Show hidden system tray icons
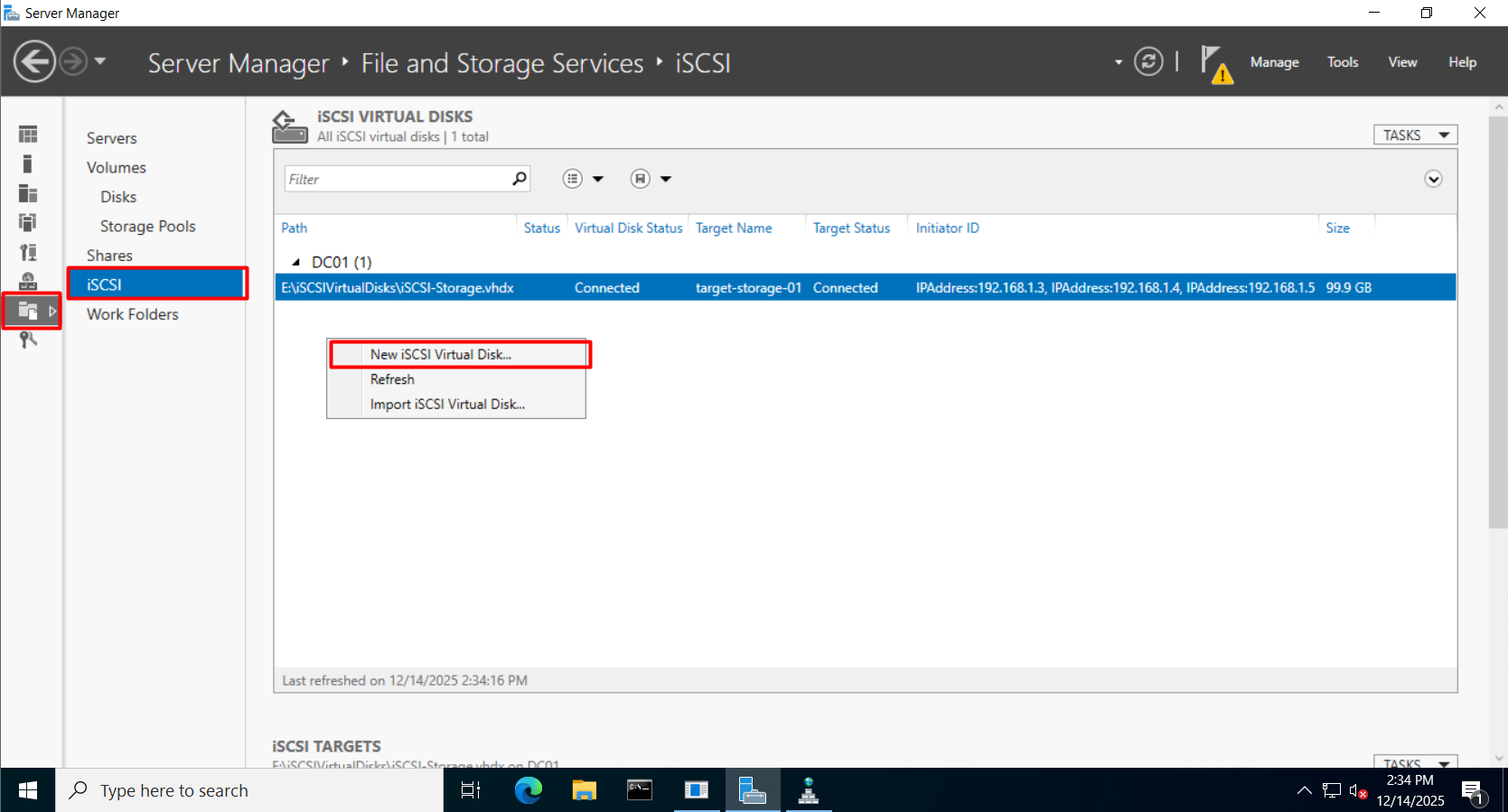Screen dimensions: 1508x812 point(1304,790)
